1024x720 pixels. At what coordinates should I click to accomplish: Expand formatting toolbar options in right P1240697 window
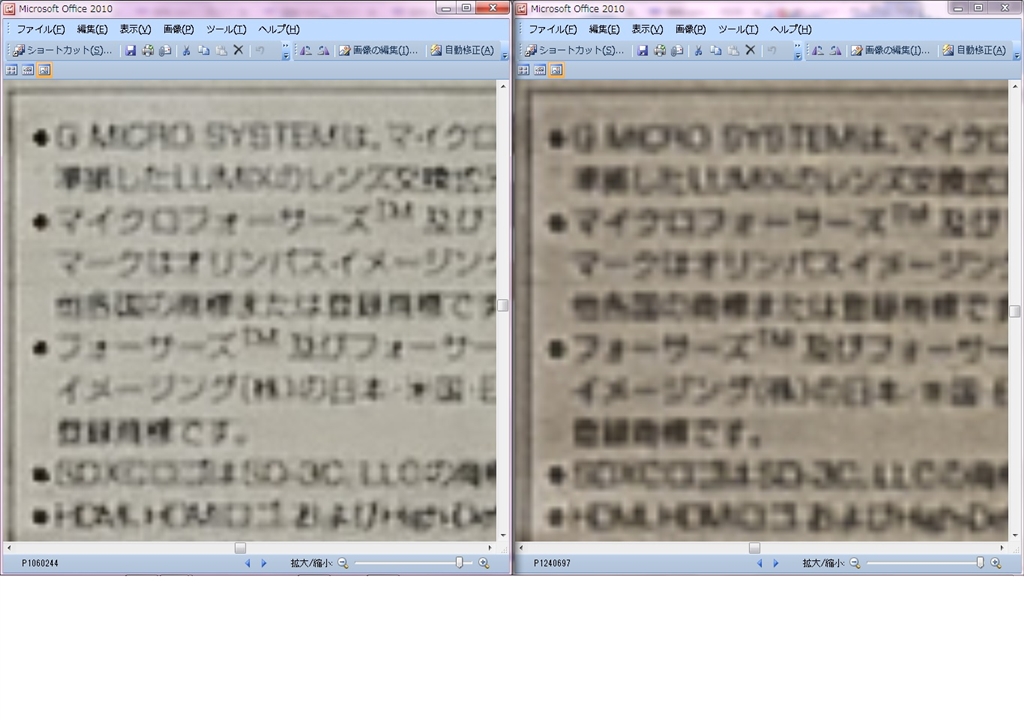pyautogui.click(x=1017, y=51)
